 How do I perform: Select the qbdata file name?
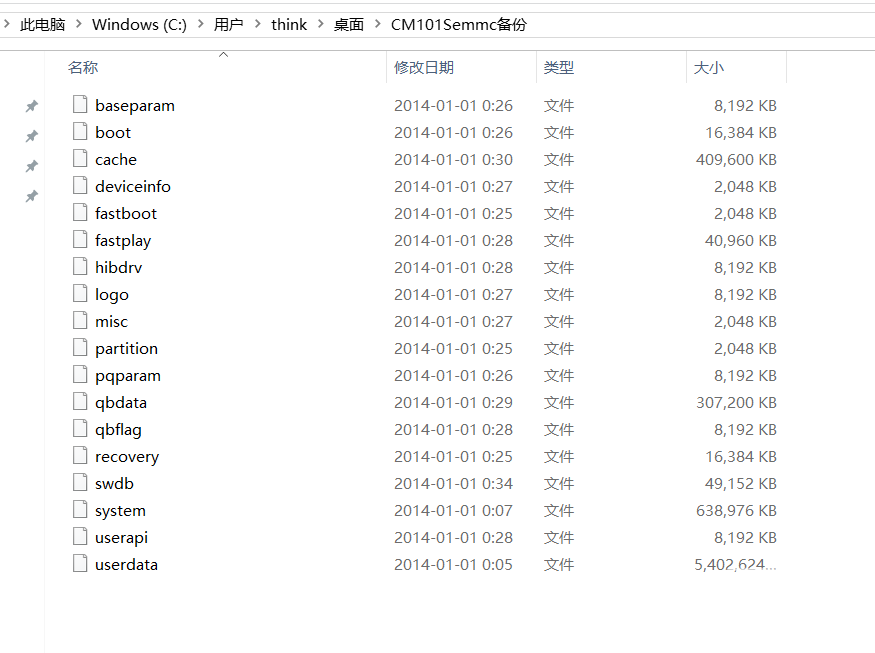coord(121,403)
